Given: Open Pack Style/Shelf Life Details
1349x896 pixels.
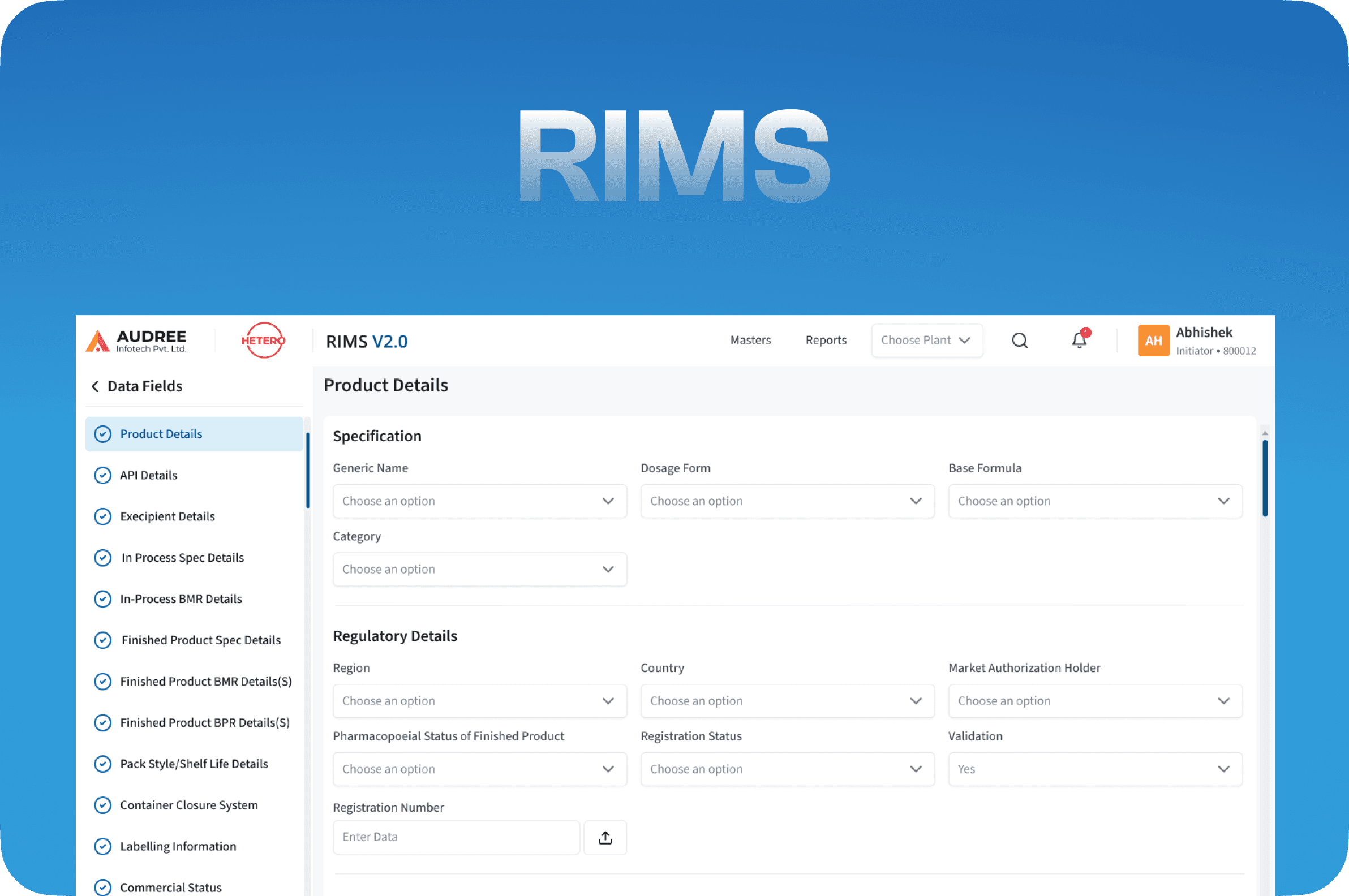Looking at the screenshot, I should (x=193, y=764).
